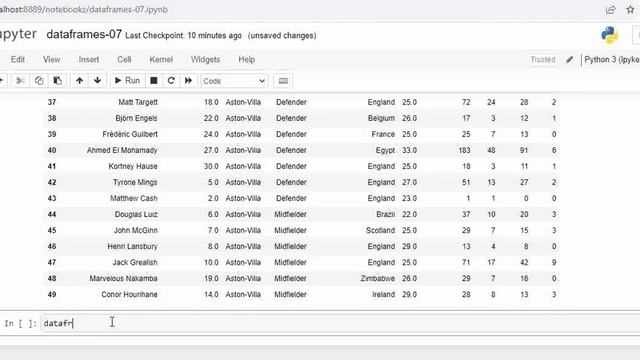640x360 pixels.
Task: Open the Insert menu
Action: (x=89, y=60)
